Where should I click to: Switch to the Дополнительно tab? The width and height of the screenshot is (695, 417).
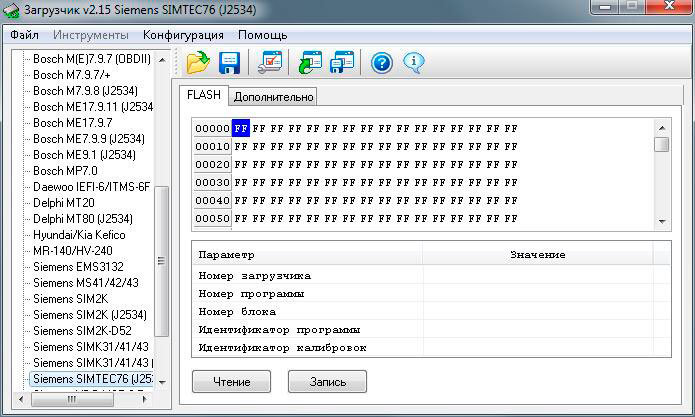pos(274,97)
